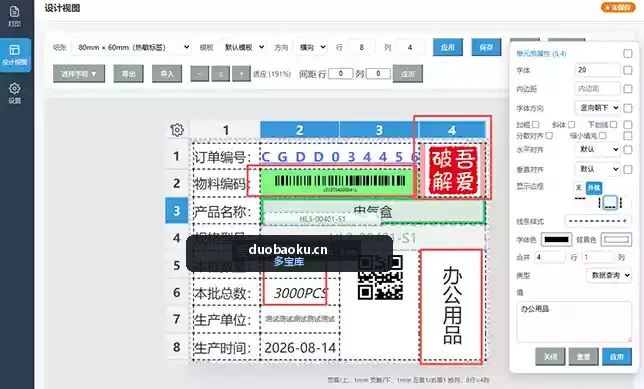Tick the checkbox right of 字体方向 dropdown

click(x=628, y=108)
